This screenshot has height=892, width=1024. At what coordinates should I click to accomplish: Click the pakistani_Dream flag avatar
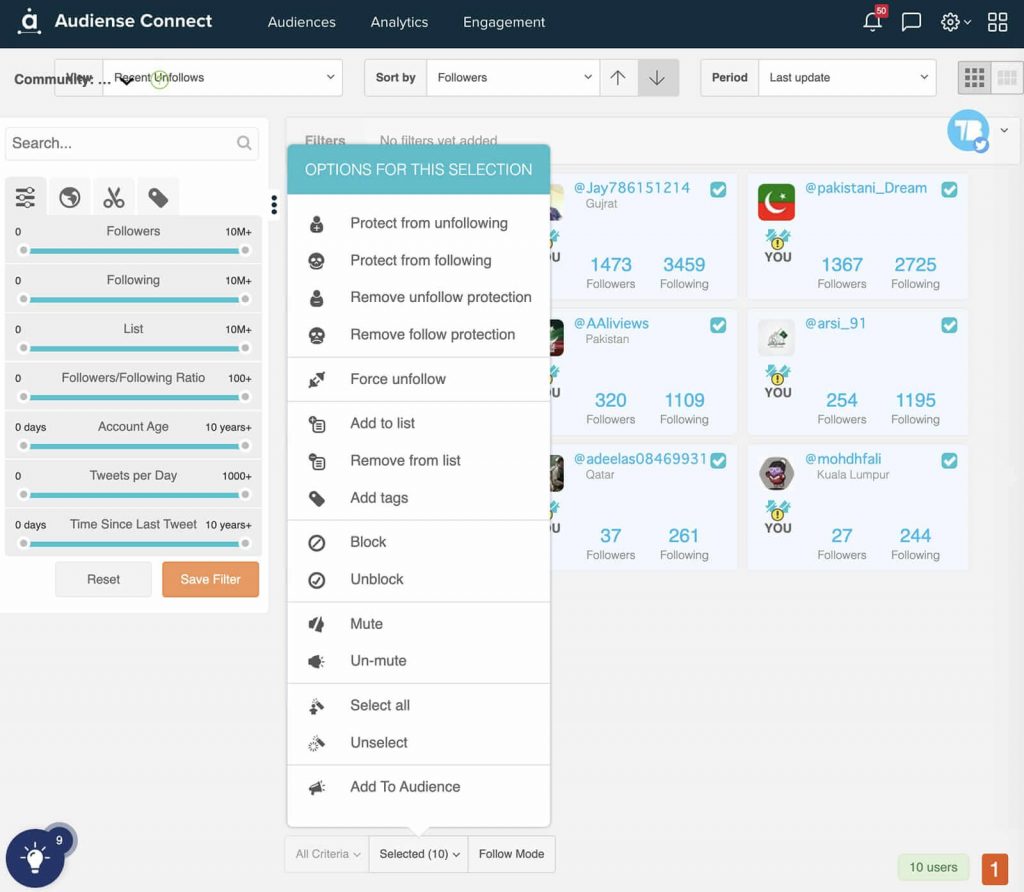point(776,202)
